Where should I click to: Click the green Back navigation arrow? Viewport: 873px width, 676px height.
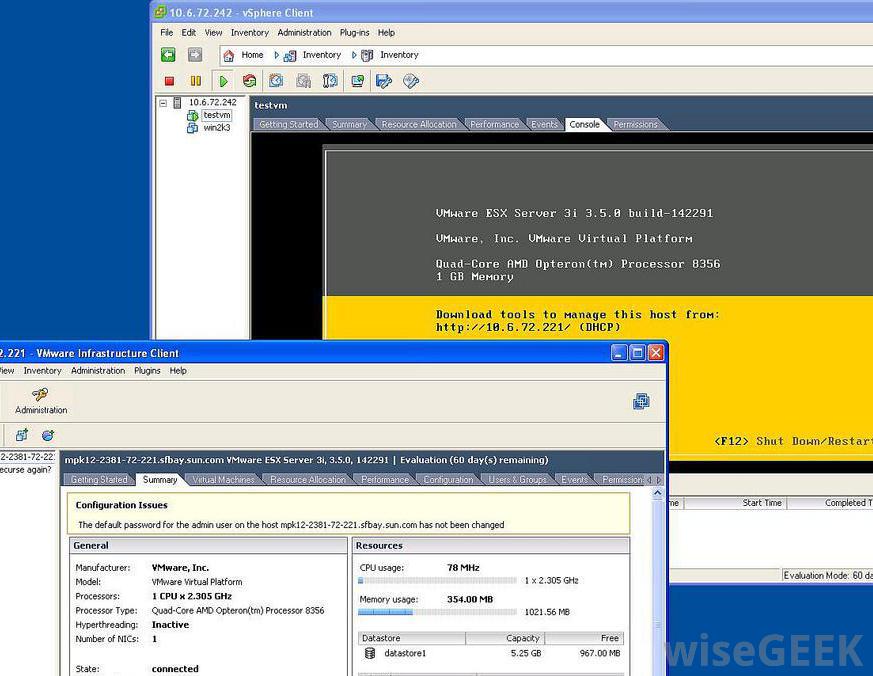tap(168, 55)
